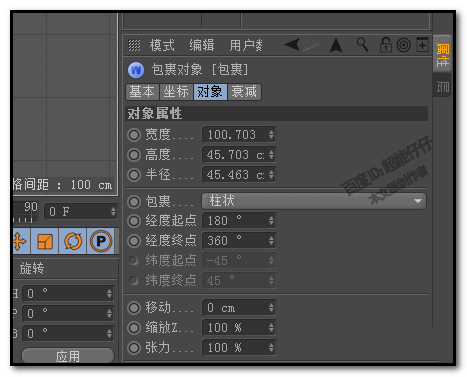Click the back arrow in attribute manager
467x377 pixels.
[x=292, y=44]
